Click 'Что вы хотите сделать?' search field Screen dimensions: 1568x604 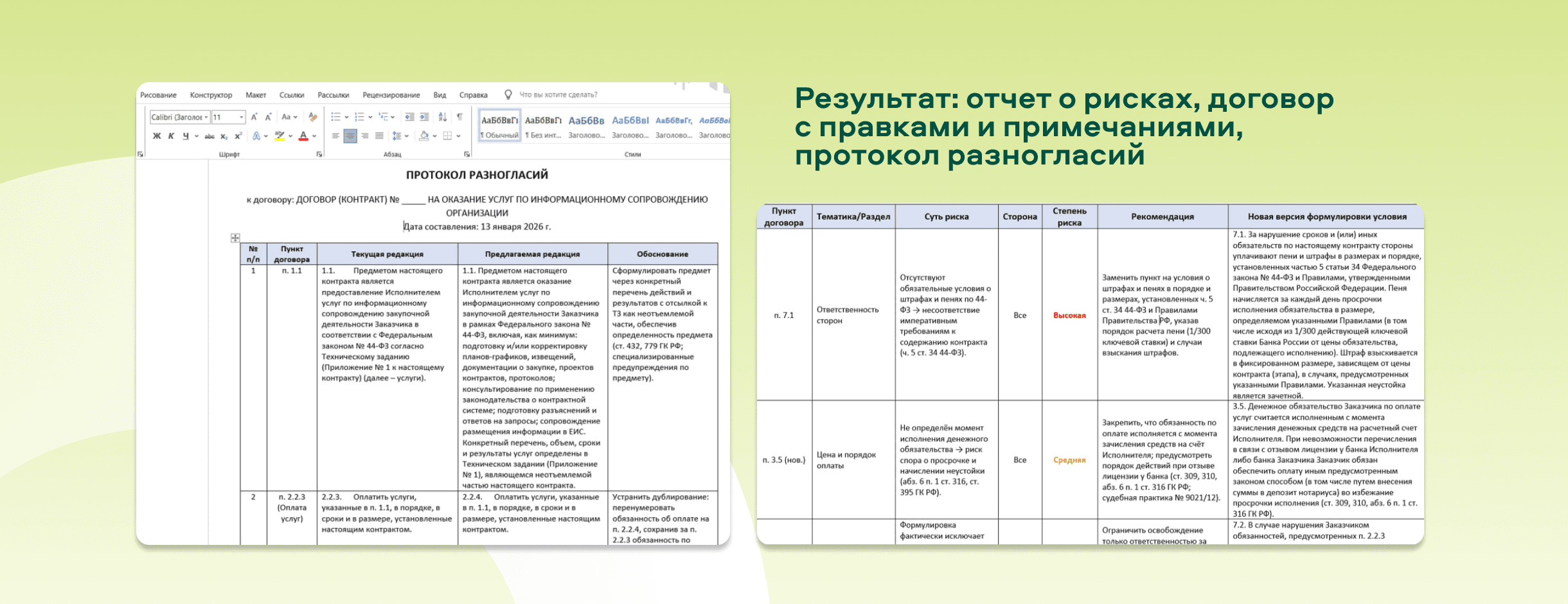558,95
